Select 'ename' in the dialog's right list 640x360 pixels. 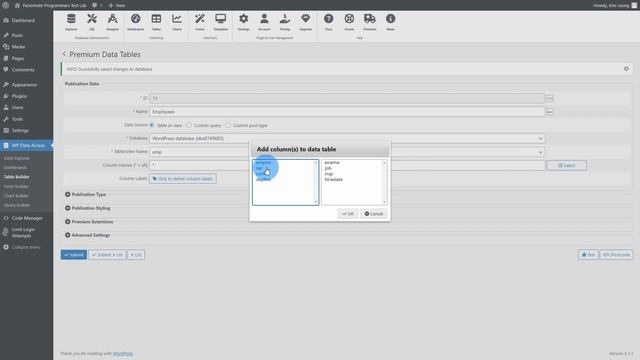click(x=332, y=162)
